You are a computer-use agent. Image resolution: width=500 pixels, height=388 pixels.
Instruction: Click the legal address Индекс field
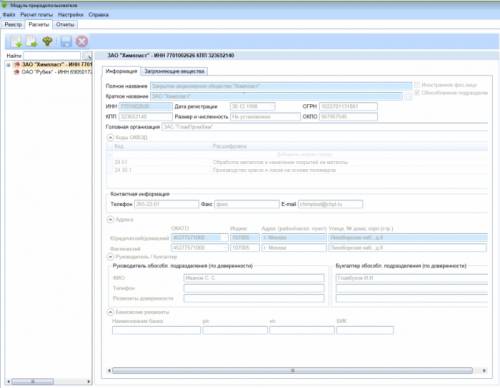point(245,238)
